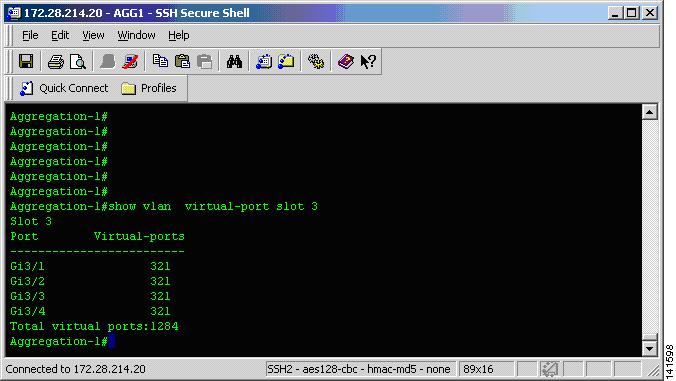The image size is (676, 381).
Task: Click the Disconnect toolbar icon
Action: point(130,62)
